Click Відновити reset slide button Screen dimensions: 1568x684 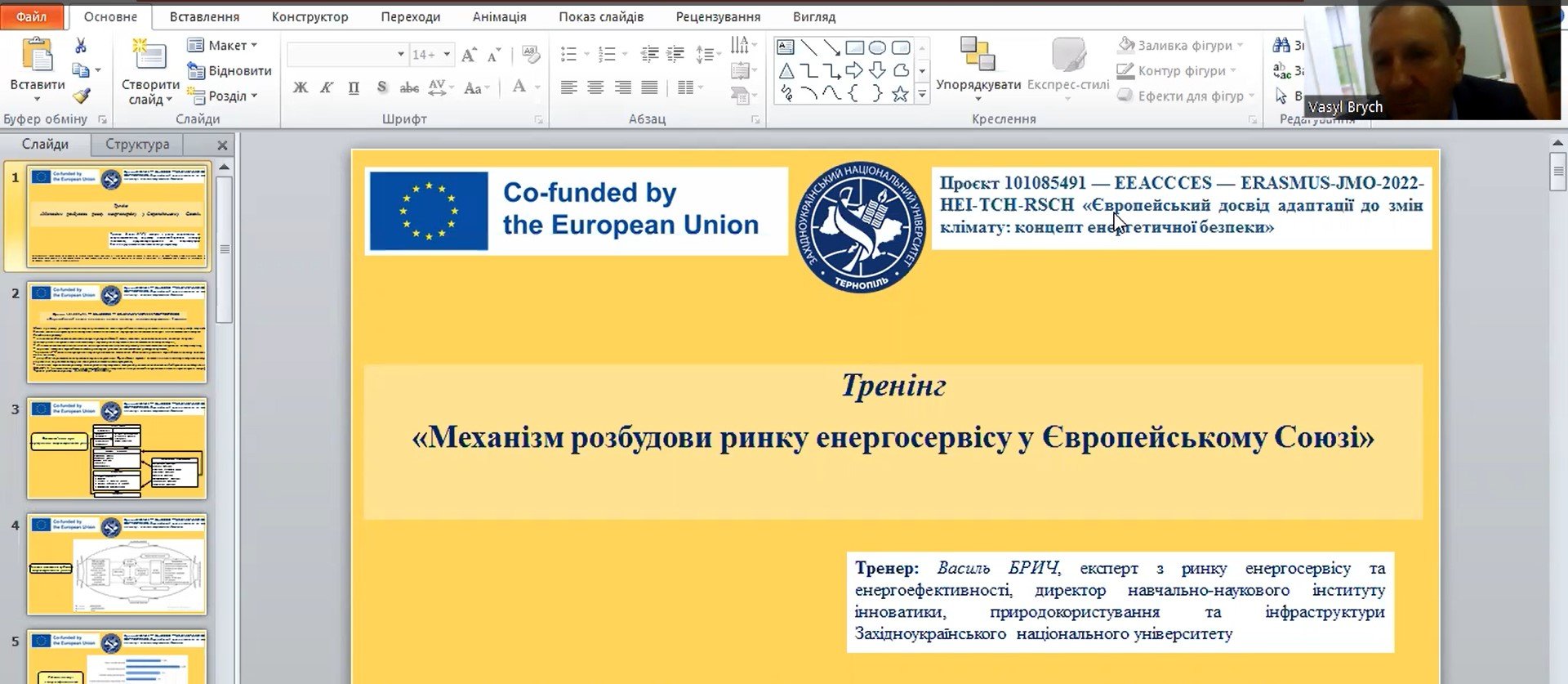[229, 70]
